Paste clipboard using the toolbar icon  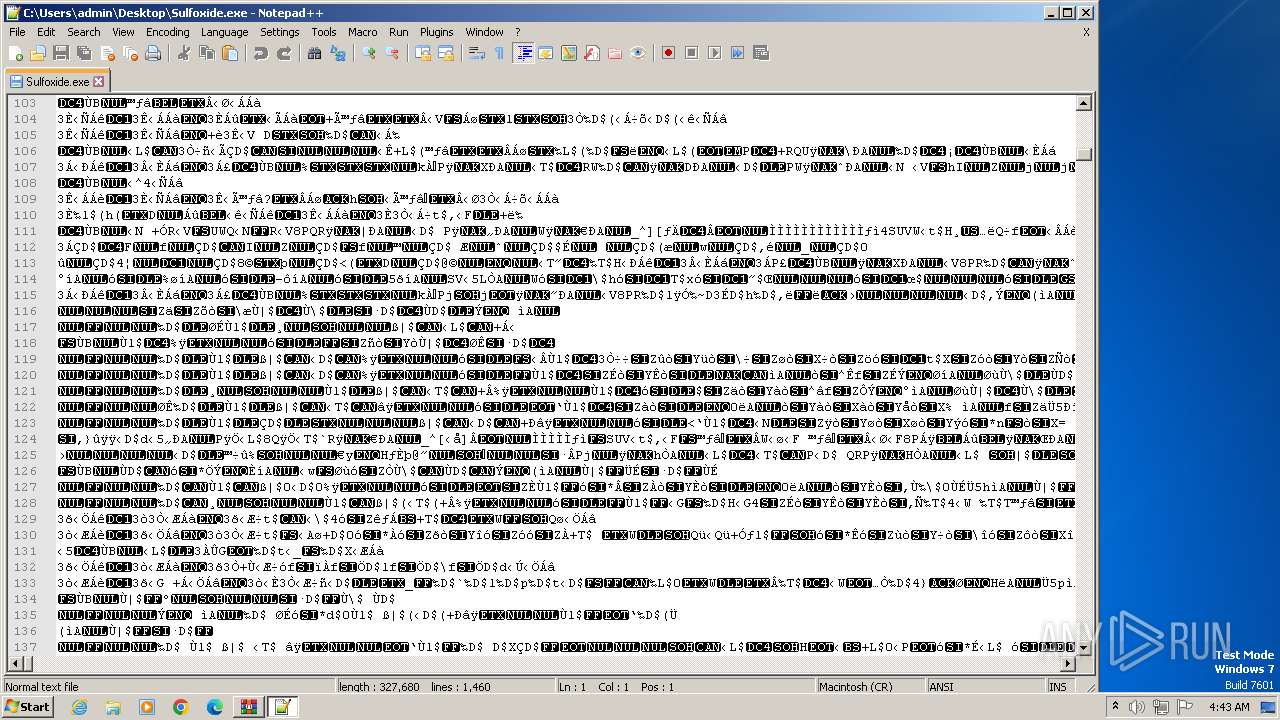point(229,53)
